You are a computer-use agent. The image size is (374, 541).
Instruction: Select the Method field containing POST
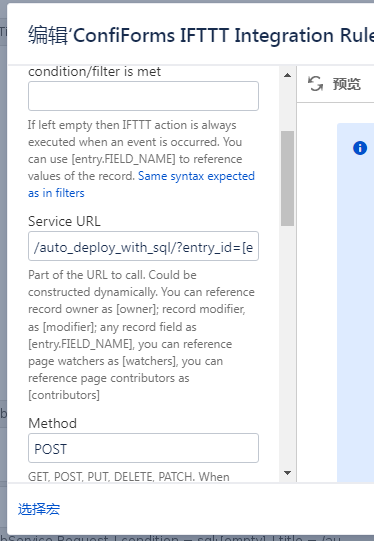[143, 448]
